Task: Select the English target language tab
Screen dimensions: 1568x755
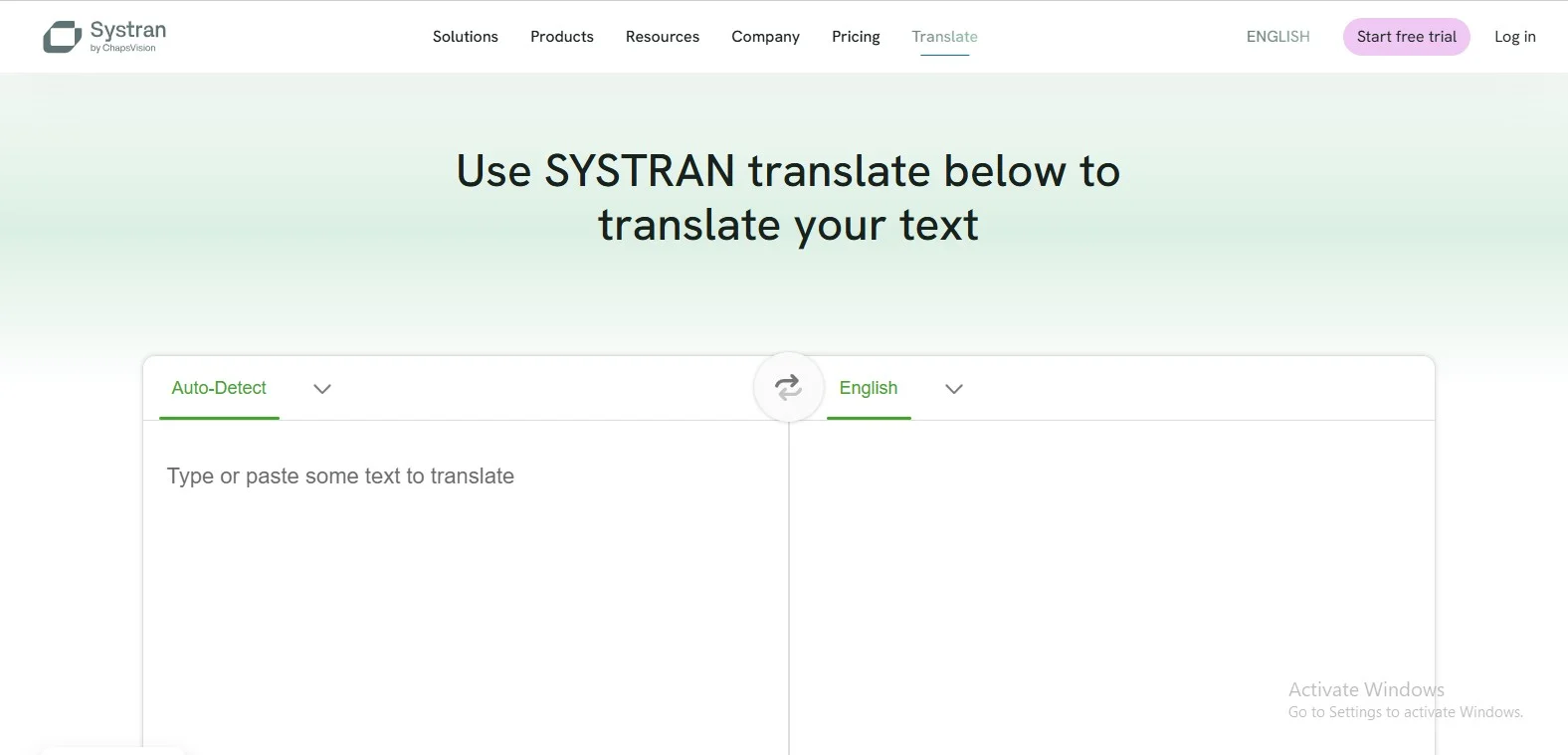Action: (868, 388)
